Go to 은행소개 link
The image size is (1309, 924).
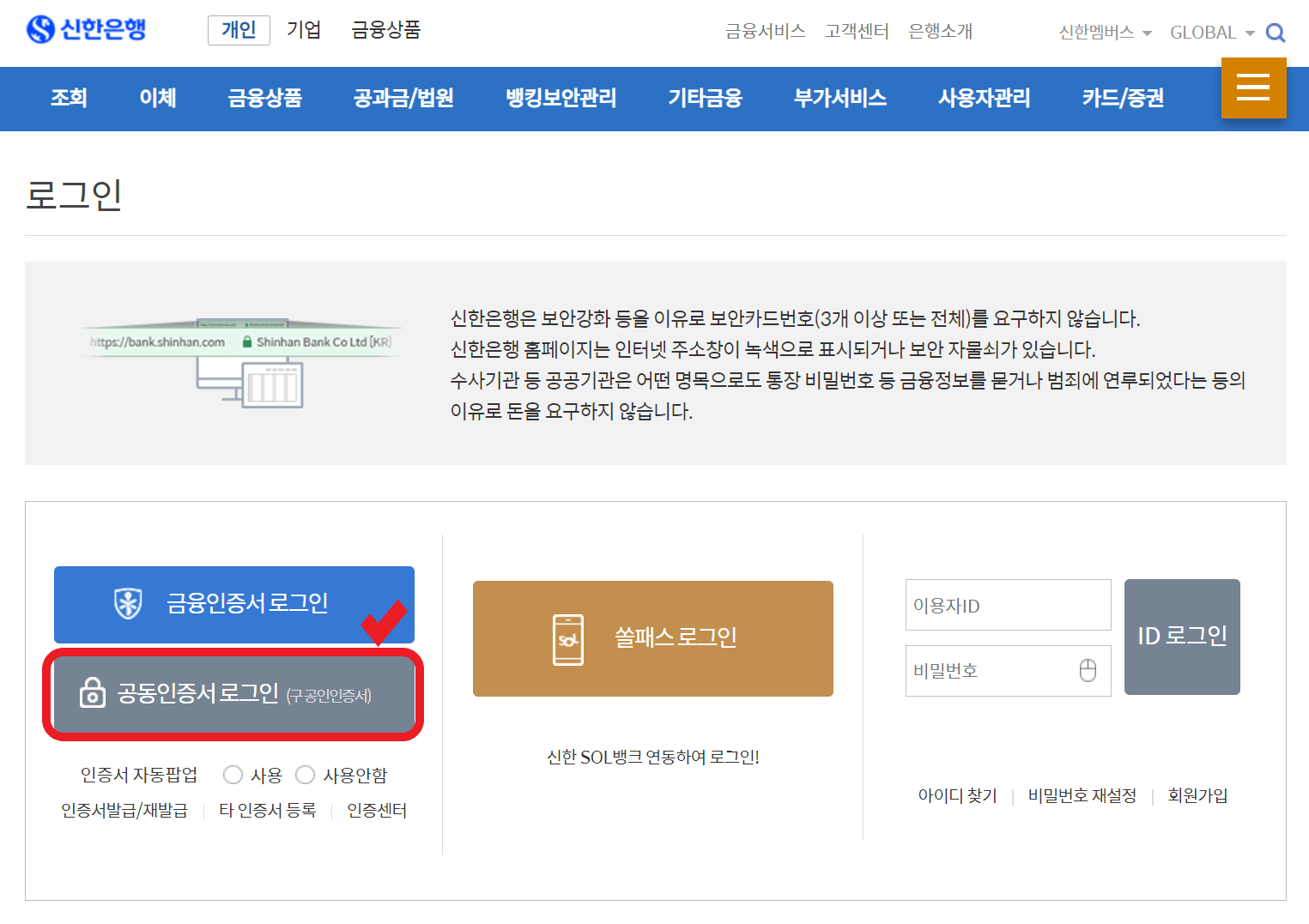941,32
